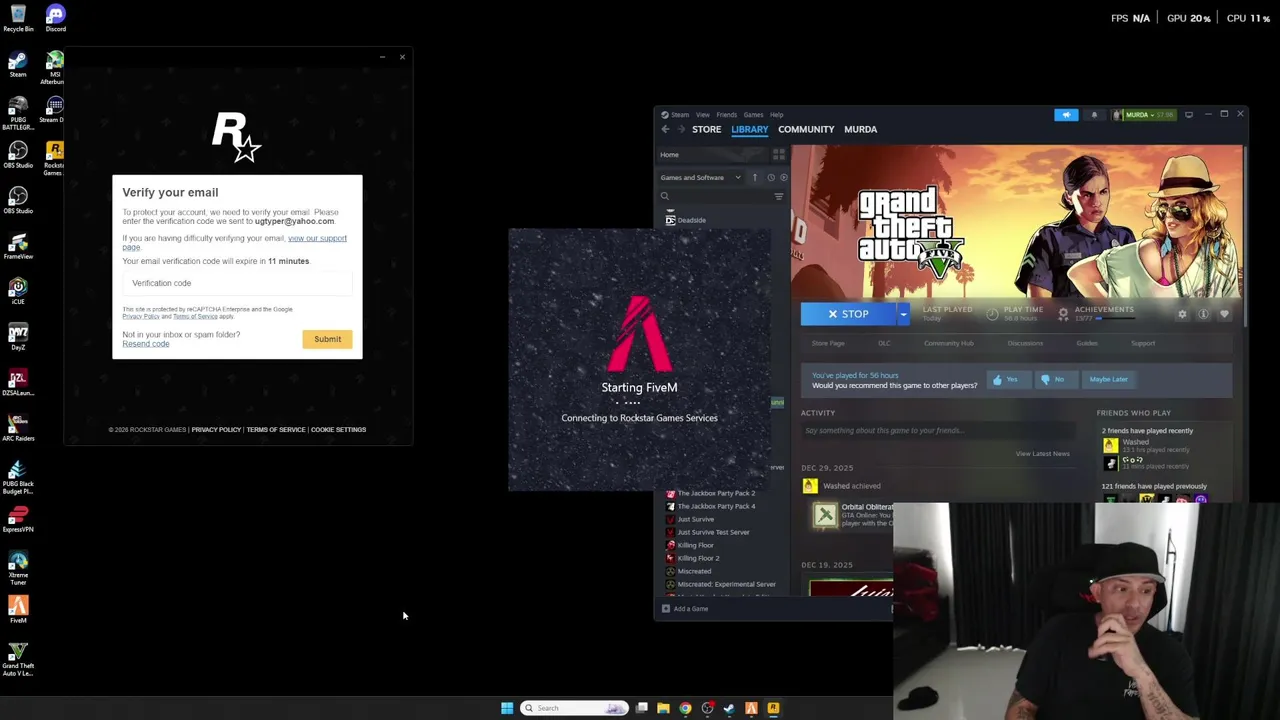Go back with Steam's back arrow

(x=665, y=129)
